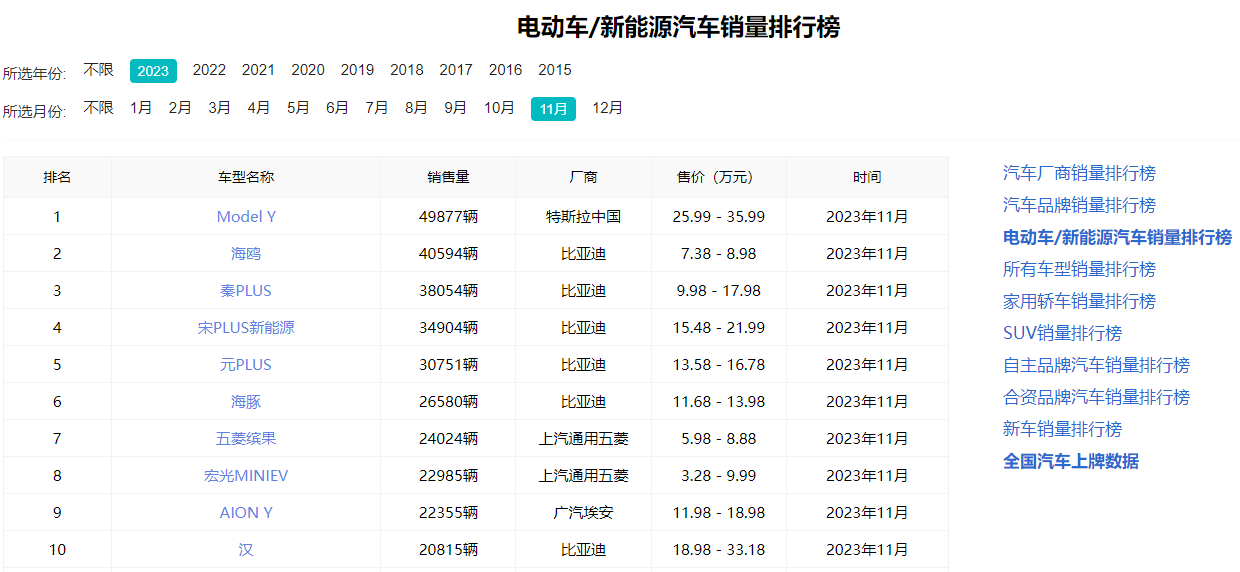Open the Model Y car link

point(246,216)
